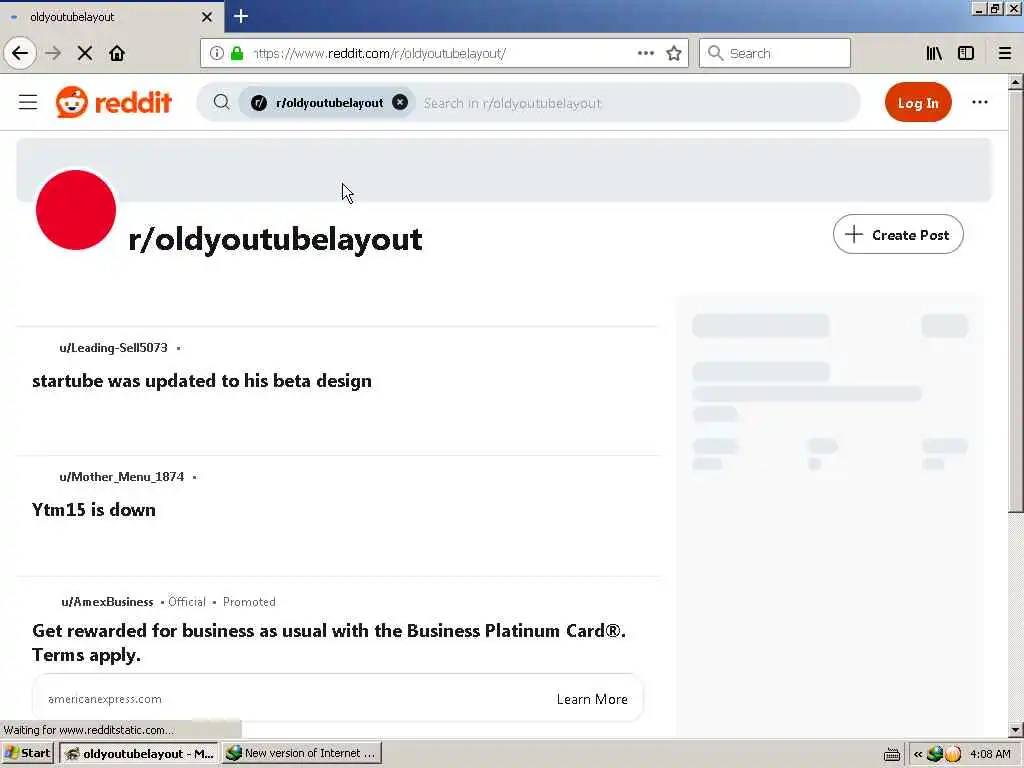This screenshot has height=768, width=1024.
Task: Click the keyboard icon in taskbar
Action: [x=891, y=754]
